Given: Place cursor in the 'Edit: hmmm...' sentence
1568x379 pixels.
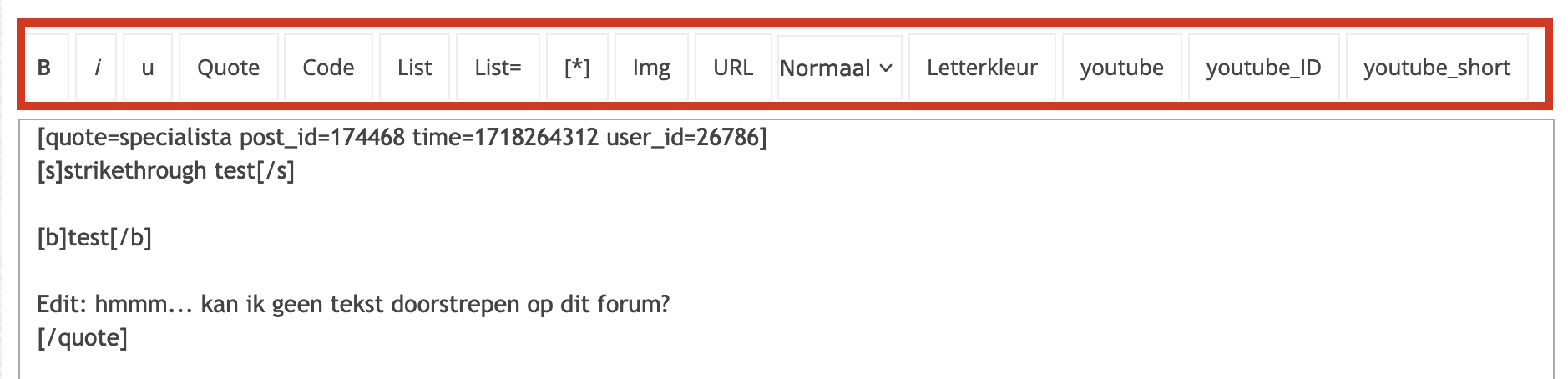Looking at the screenshot, I should (x=353, y=304).
